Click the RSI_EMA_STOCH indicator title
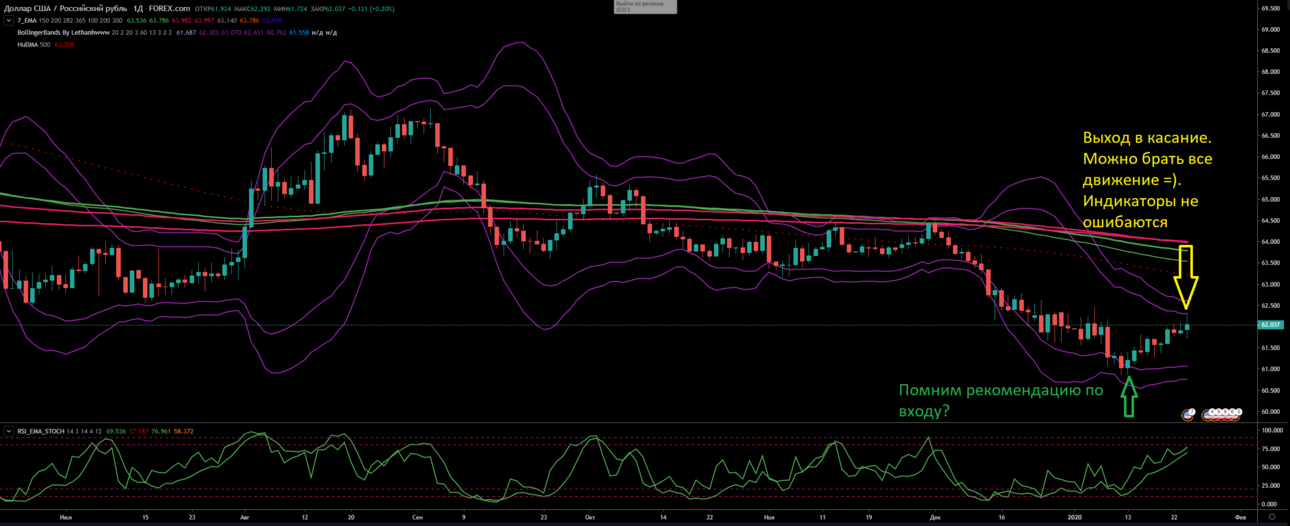This screenshot has width=1290, height=526. coord(40,431)
